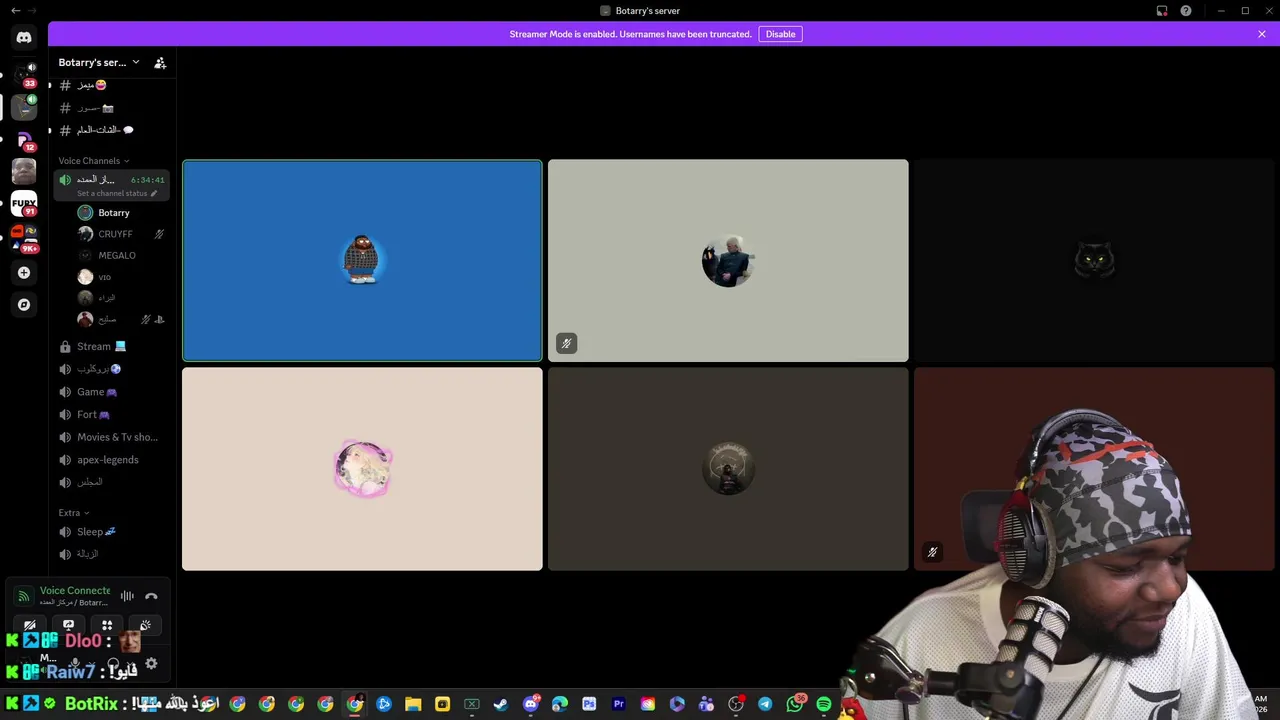Disable Streamer Mode via banner button
The height and width of the screenshot is (720, 1280).
pyautogui.click(x=780, y=34)
